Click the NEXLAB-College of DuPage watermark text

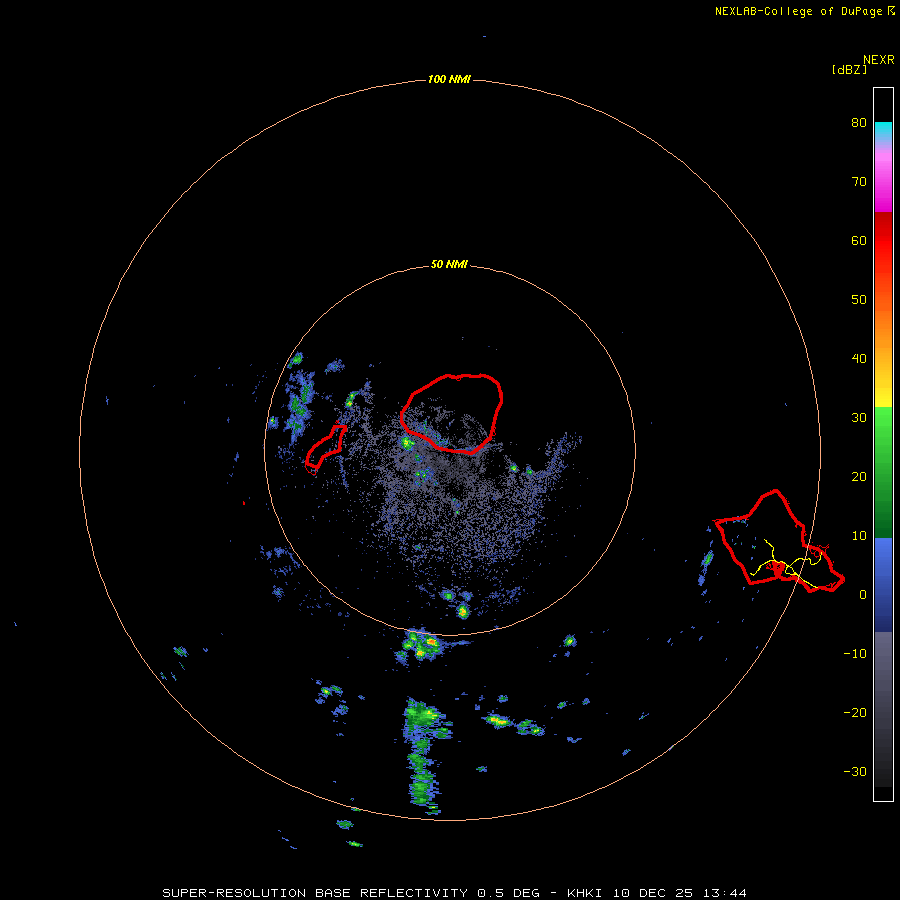click(x=804, y=11)
